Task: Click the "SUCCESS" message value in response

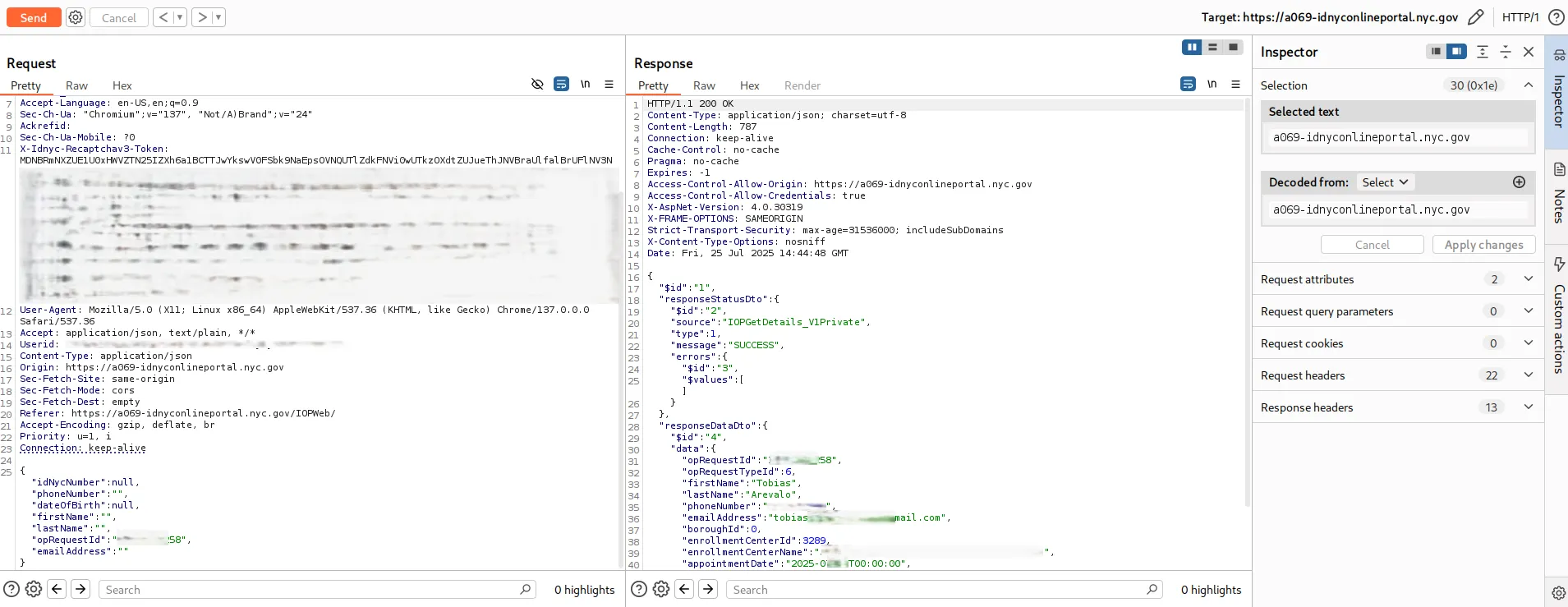Action: 755,345
